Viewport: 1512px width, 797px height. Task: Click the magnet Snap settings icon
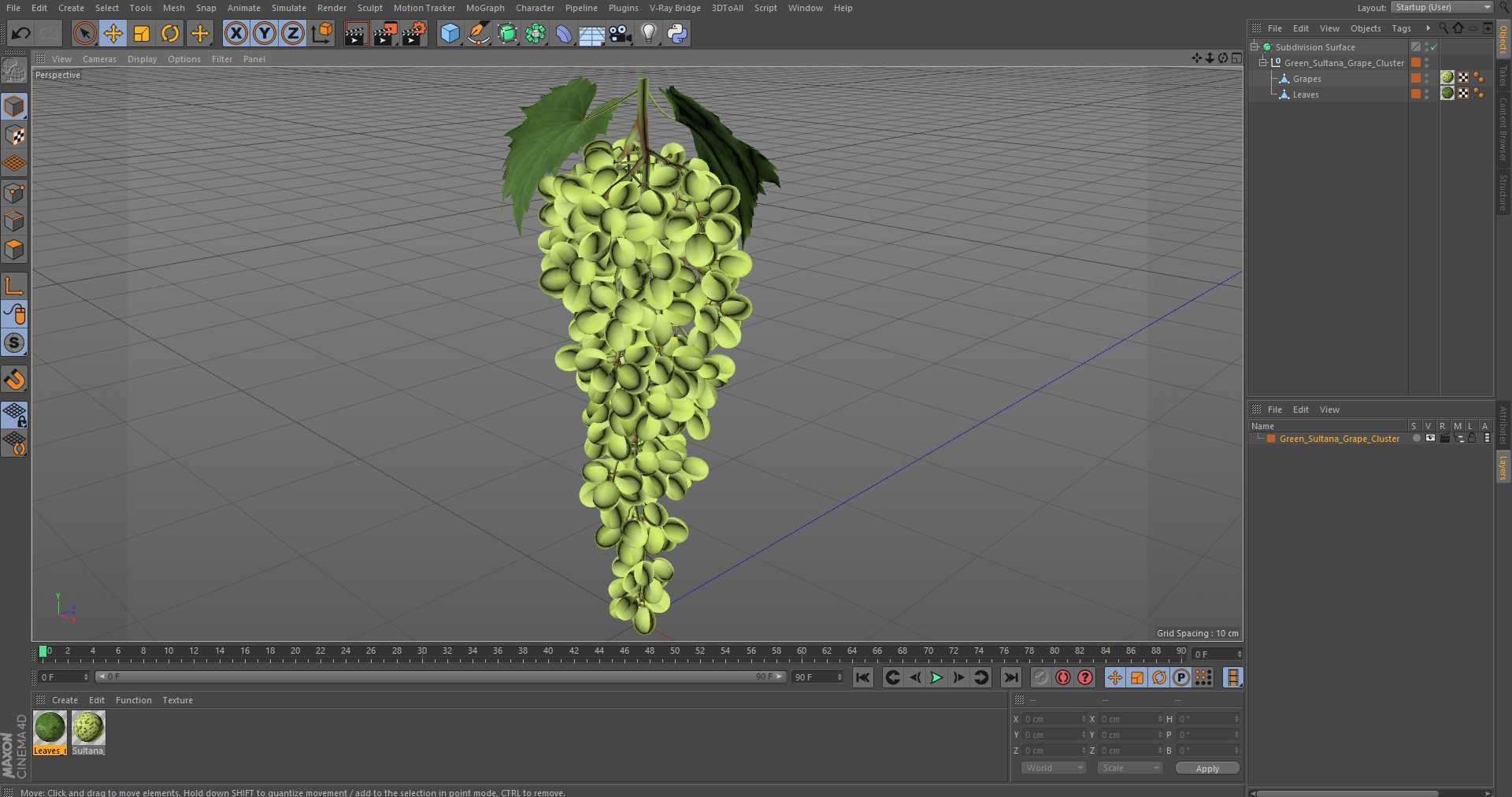point(14,380)
